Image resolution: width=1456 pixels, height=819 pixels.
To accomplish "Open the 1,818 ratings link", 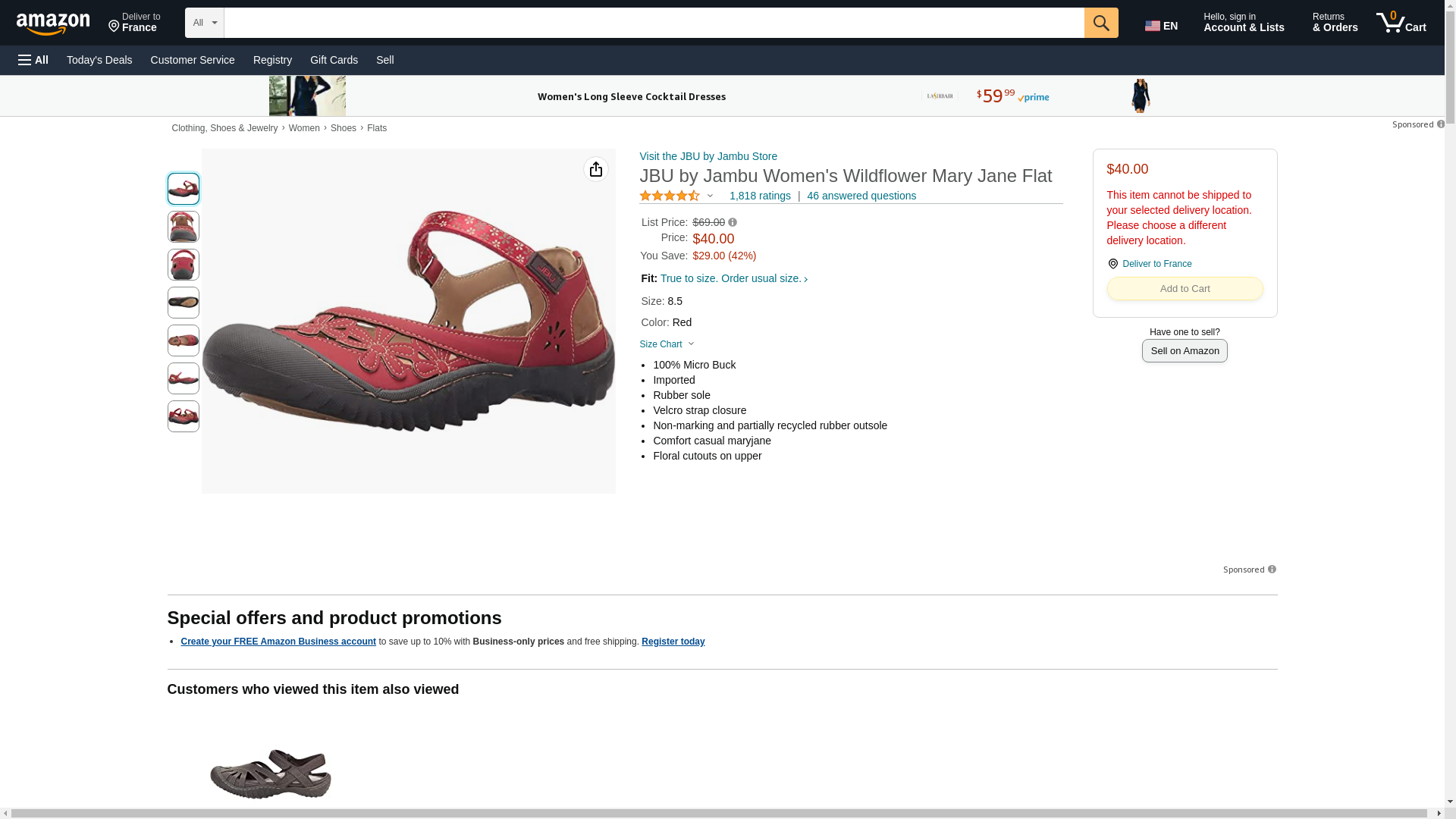I will pyautogui.click(x=760, y=196).
